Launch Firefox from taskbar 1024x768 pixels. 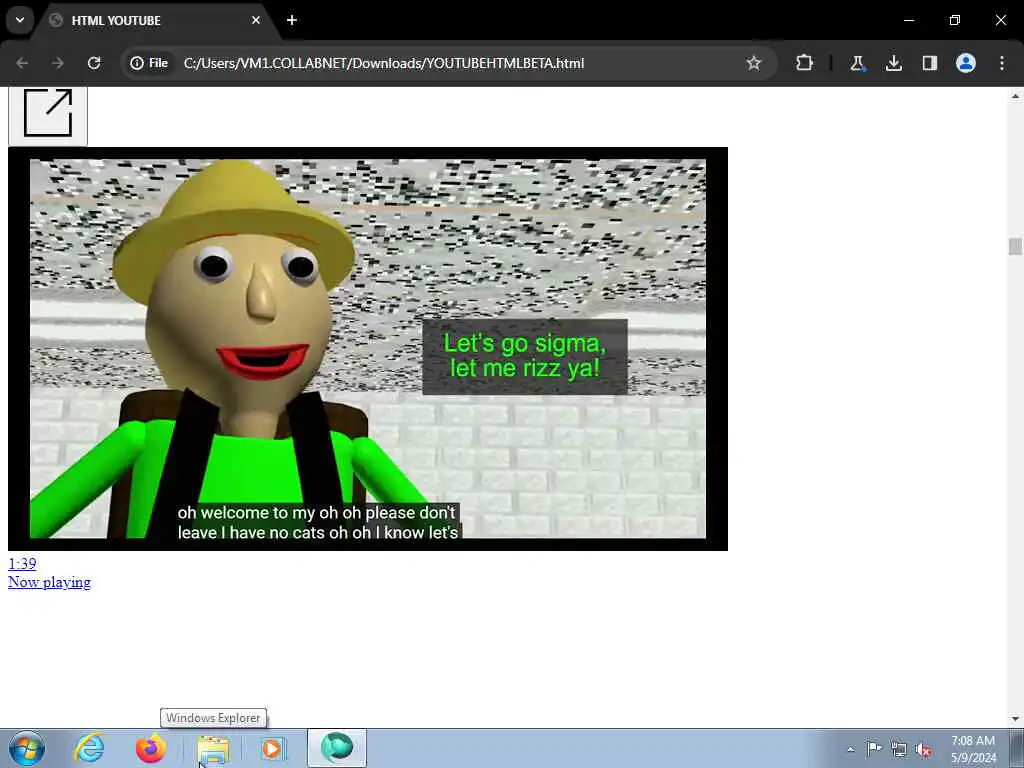[150, 748]
